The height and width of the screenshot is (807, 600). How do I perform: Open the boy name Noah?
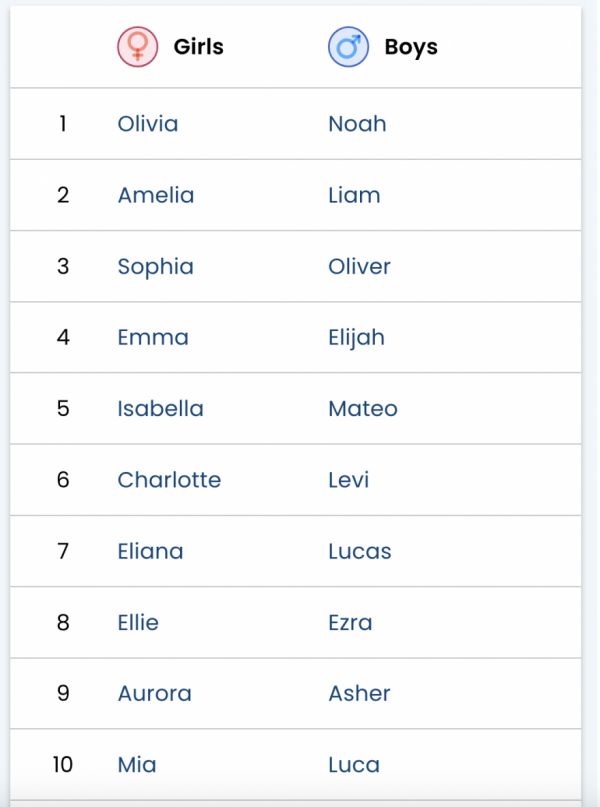357,124
